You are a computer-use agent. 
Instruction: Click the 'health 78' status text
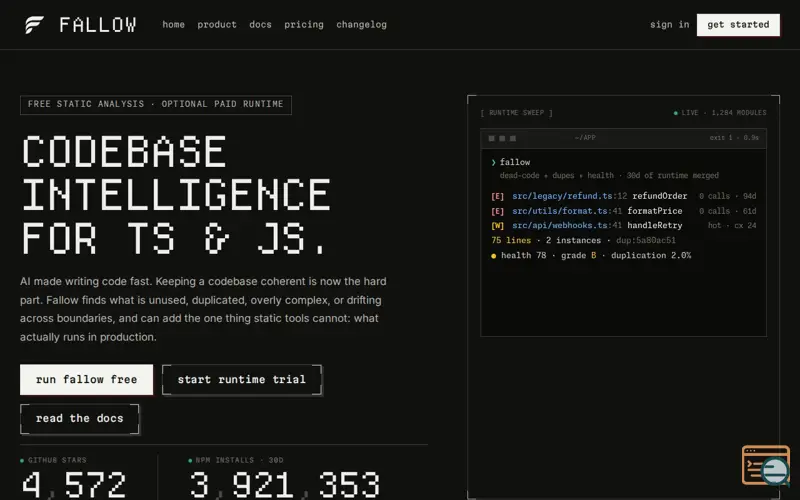pos(523,255)
